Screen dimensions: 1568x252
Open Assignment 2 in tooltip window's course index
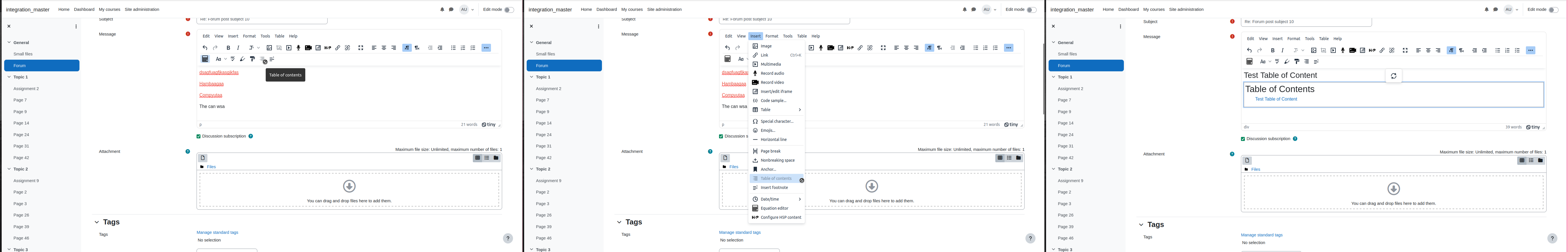(26, 89)
